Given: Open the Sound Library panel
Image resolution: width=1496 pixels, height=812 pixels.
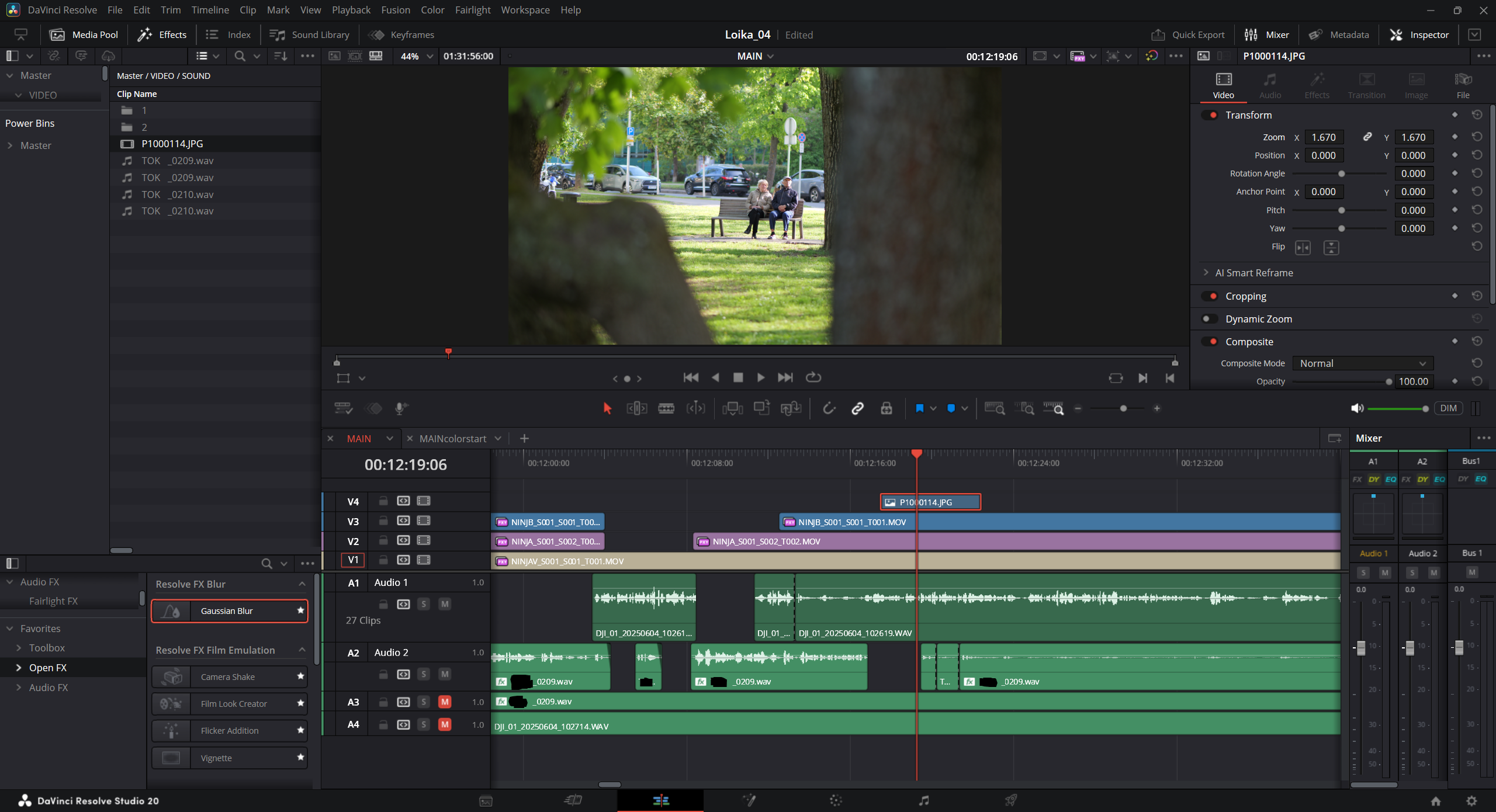Looking at the screenshot, I should (310, 35).
